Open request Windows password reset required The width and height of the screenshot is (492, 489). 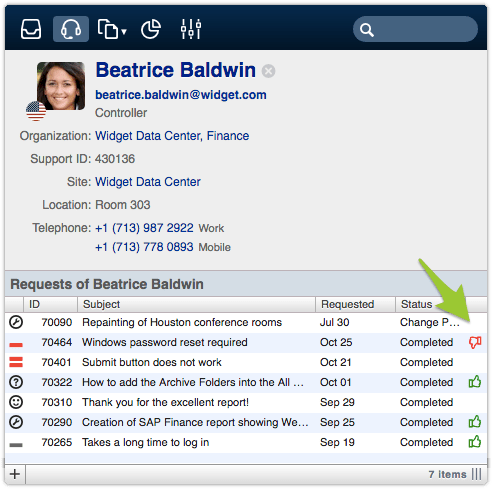tap(165, 342)
